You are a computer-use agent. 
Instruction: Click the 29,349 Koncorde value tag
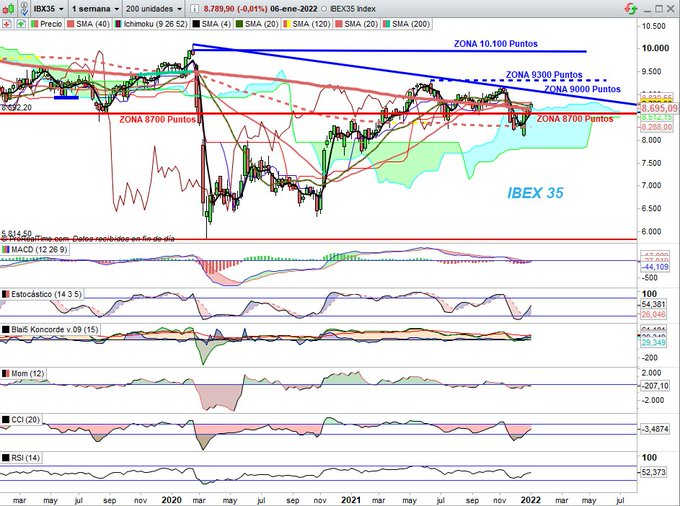[654, 343]
